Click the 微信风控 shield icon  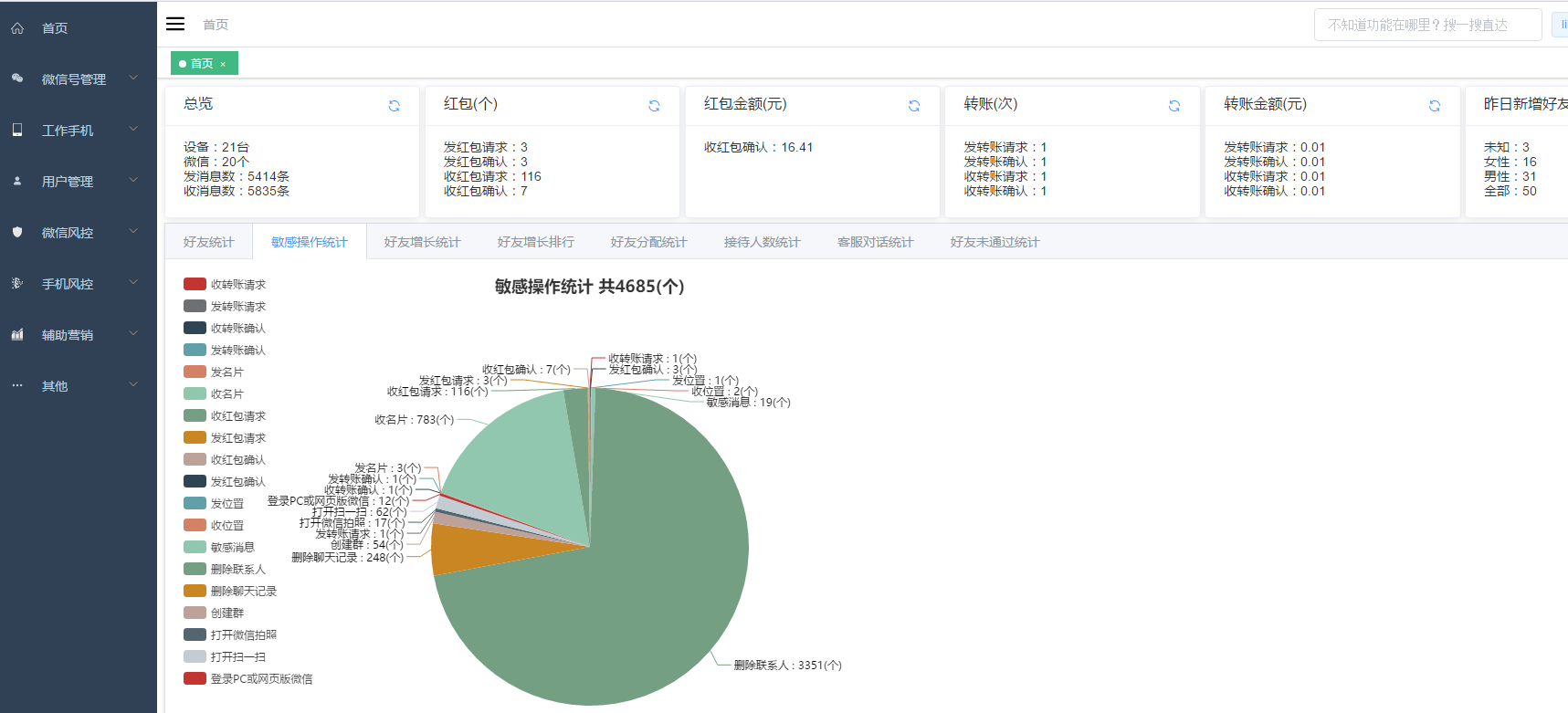click(17, 232)
